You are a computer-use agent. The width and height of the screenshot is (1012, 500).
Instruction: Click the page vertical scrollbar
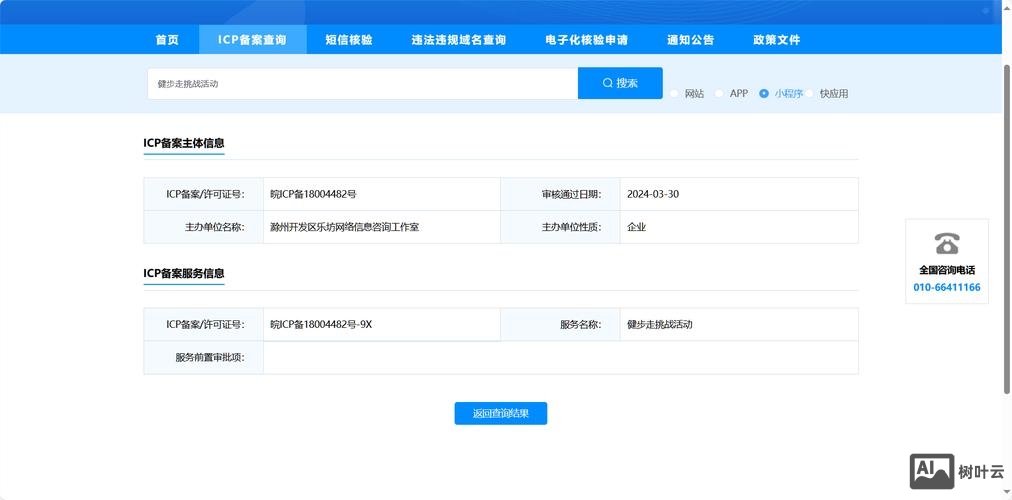[1007, 229]
